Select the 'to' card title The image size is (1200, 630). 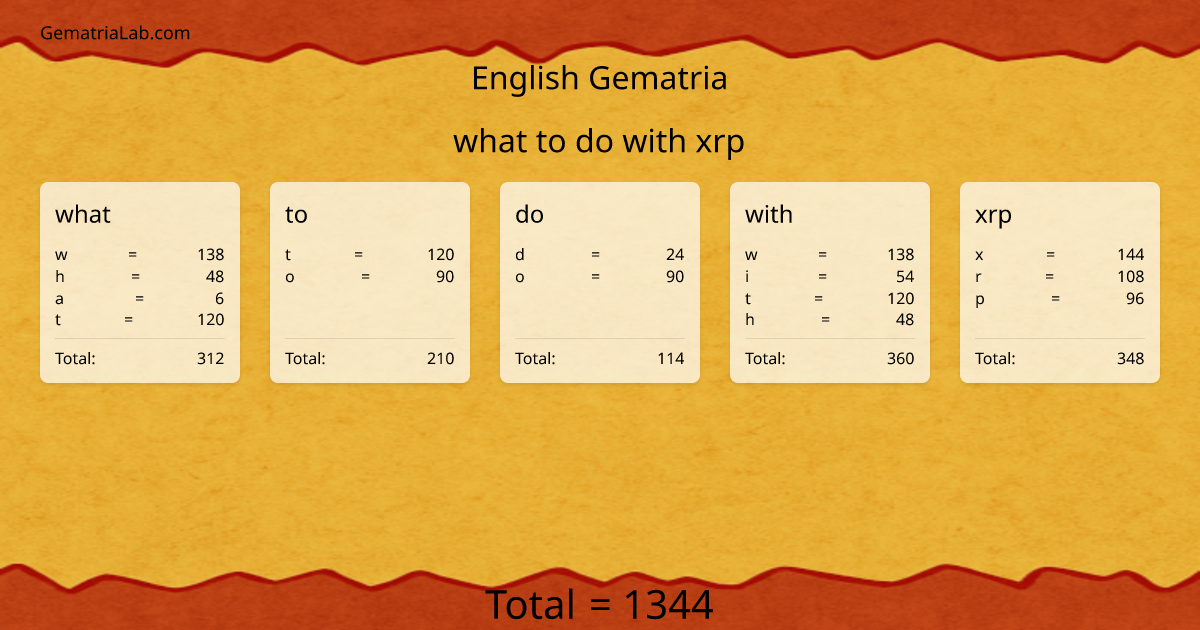(296, 214)
